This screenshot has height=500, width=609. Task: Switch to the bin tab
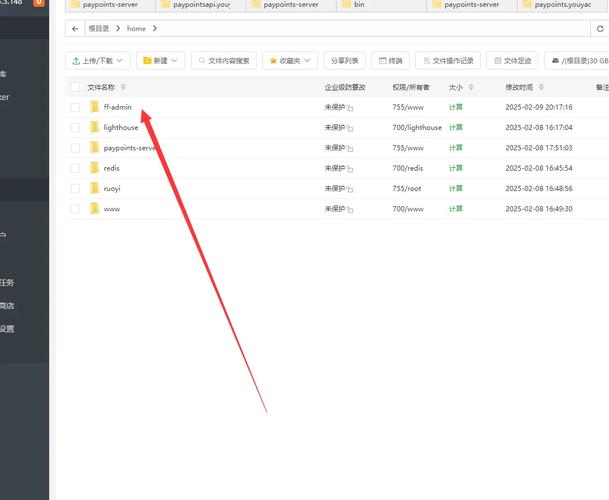(381, 5)
